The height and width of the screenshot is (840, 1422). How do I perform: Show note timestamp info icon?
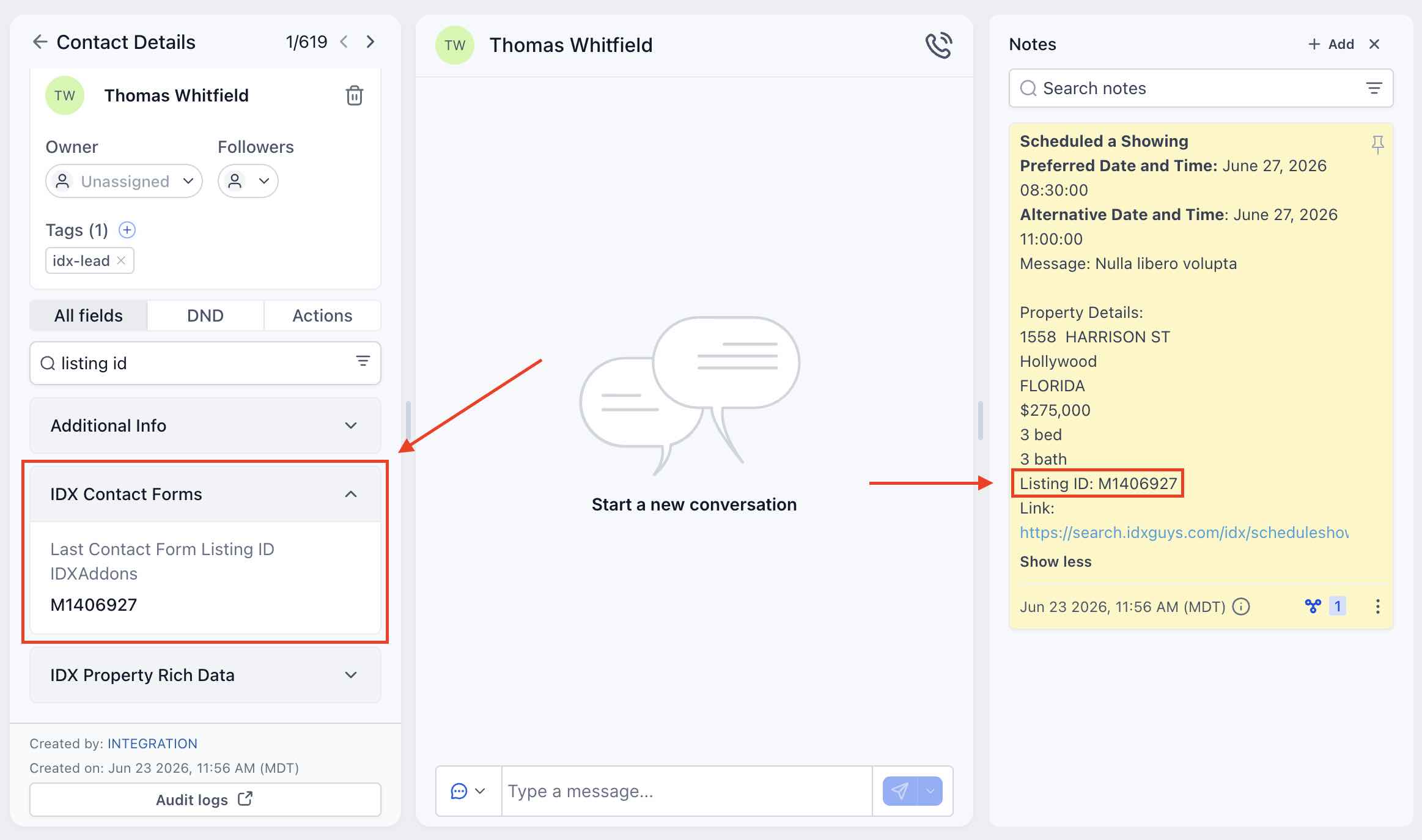(x=1241, y=606)
